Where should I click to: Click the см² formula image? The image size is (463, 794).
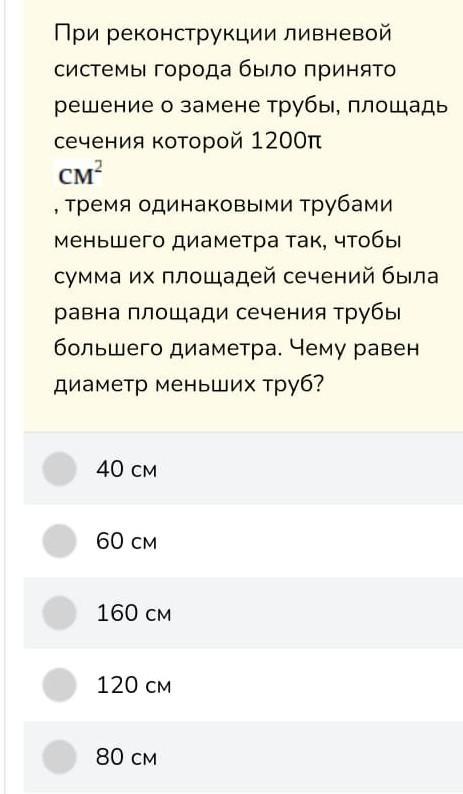(x=80, y=175)
